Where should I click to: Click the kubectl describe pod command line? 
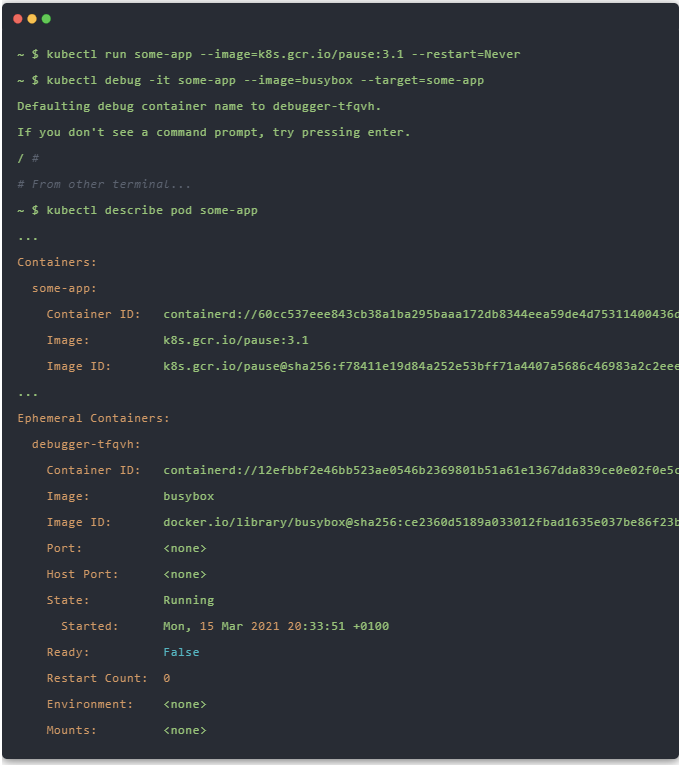pos(137,210)
